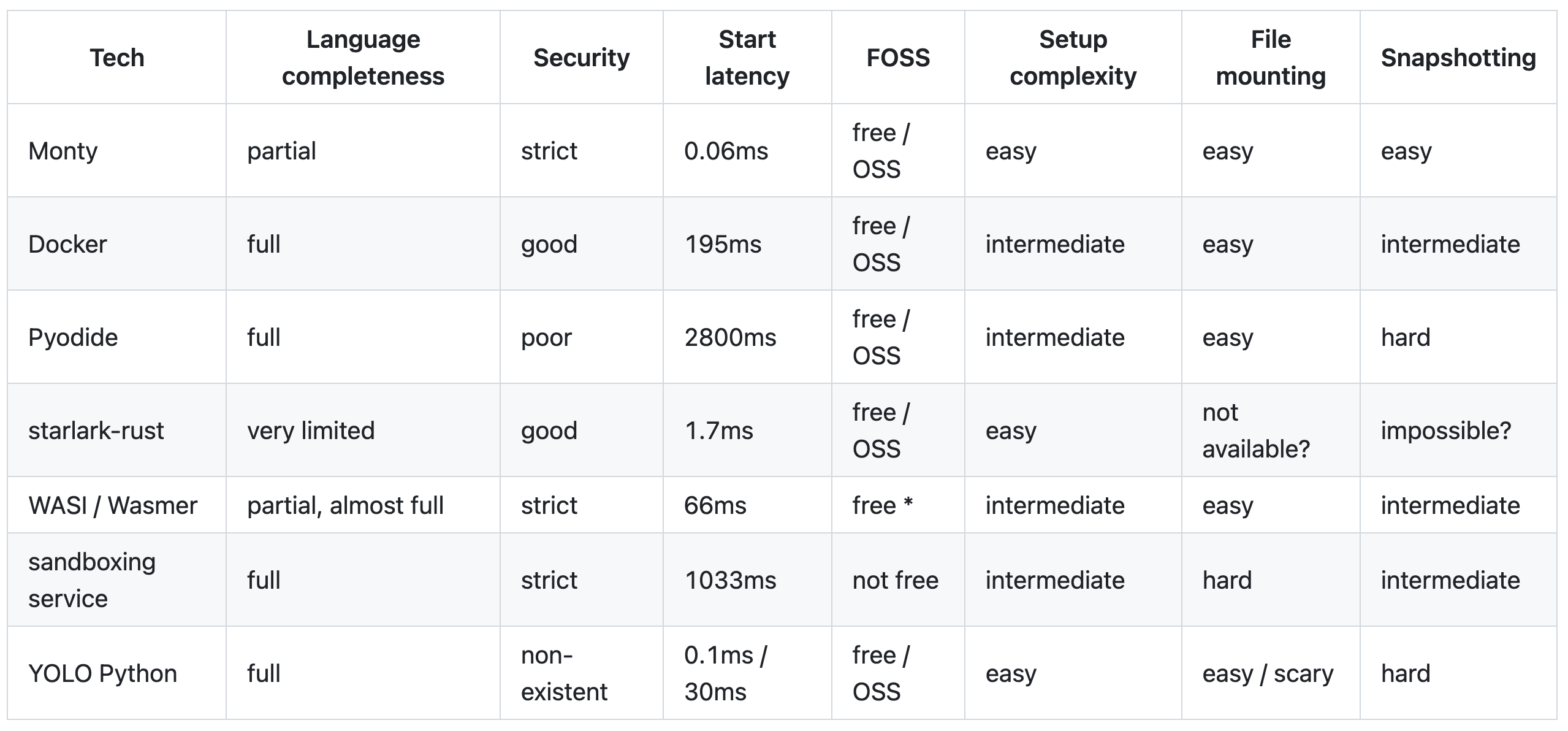
Task: Select the Language completeness header cell
Action: (363, 58)
